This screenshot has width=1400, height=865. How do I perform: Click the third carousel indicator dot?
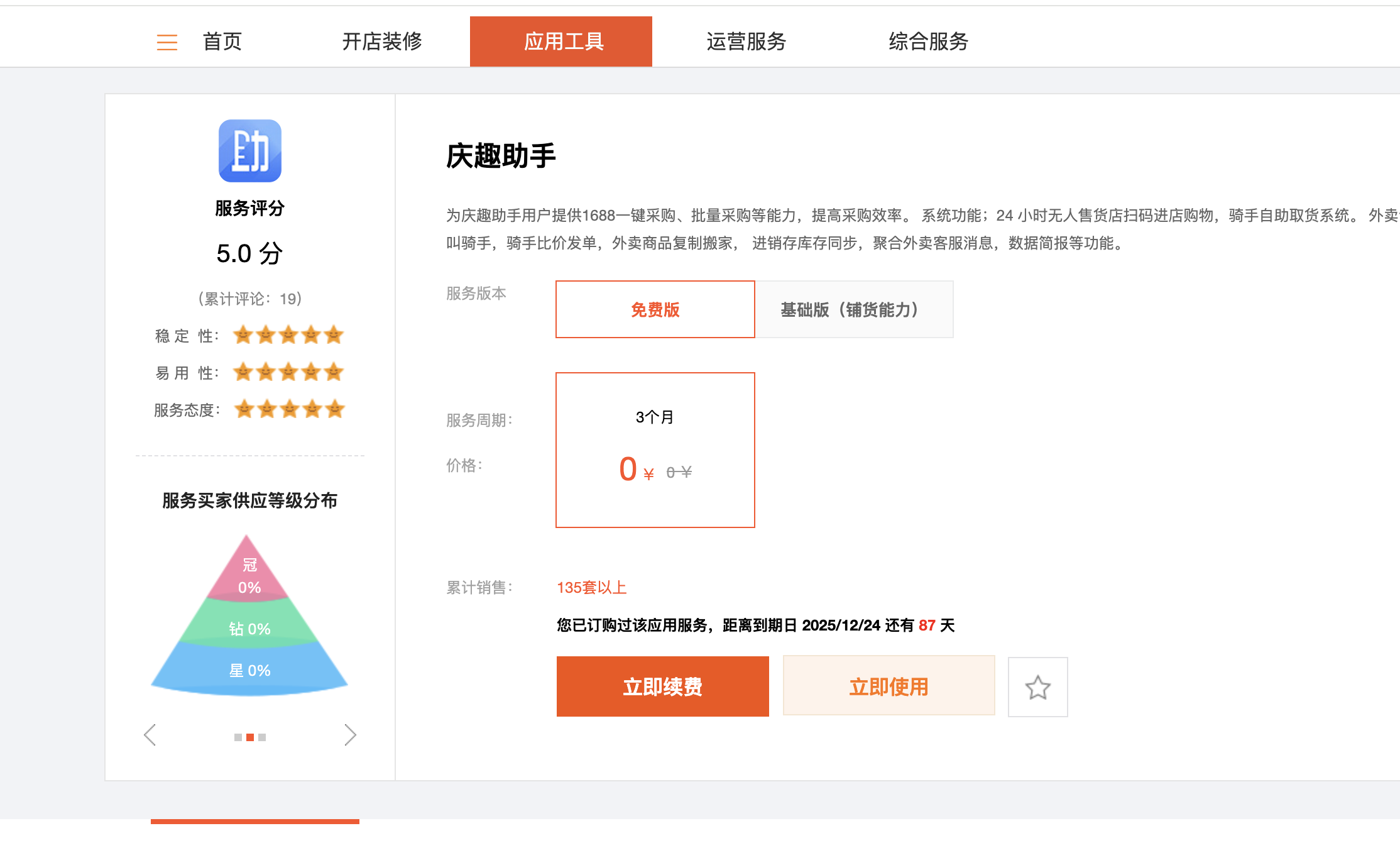262,737
